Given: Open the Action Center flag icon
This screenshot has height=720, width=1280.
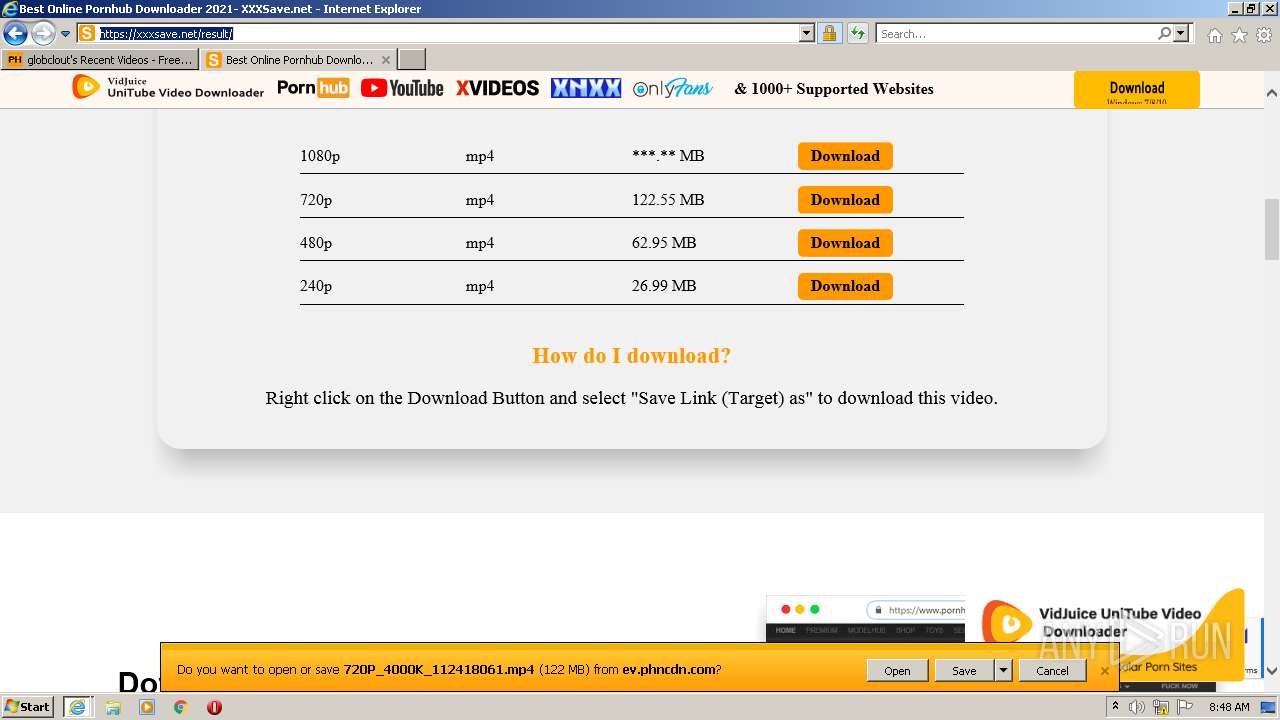Looking at the screenshot, I should click(1184, 707).
